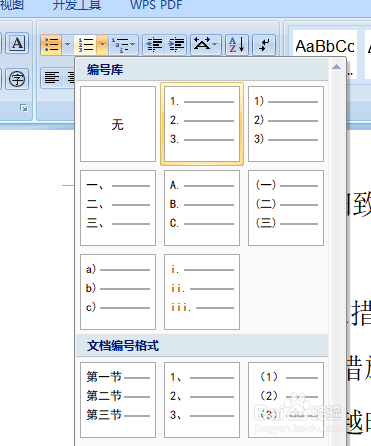Select the 第一节 第二节 numbering format

click(x=118, y=400)
